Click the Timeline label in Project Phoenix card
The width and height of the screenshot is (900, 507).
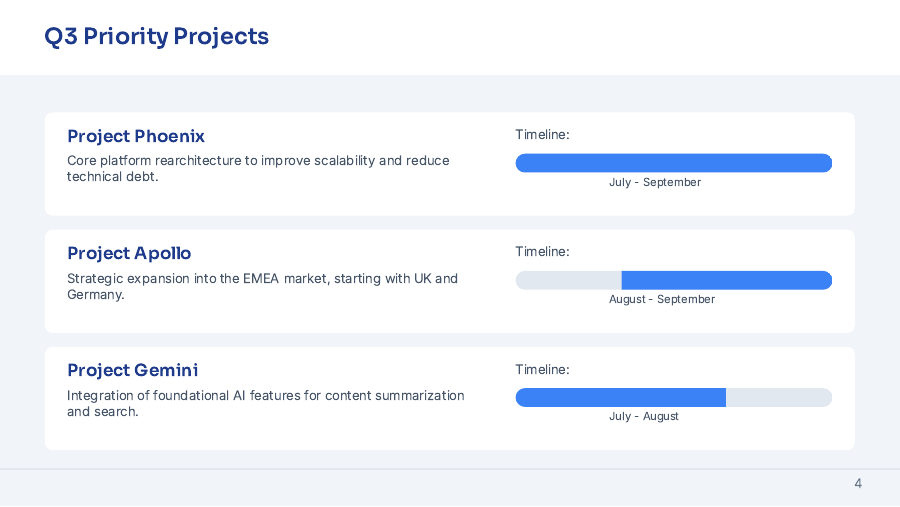point(542,135)
